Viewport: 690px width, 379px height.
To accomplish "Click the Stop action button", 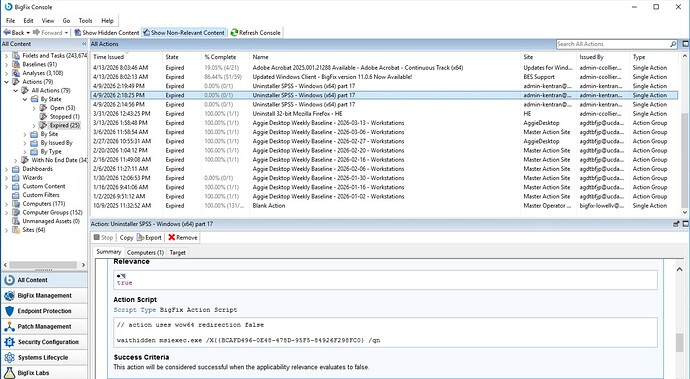I will click(103, 238).
